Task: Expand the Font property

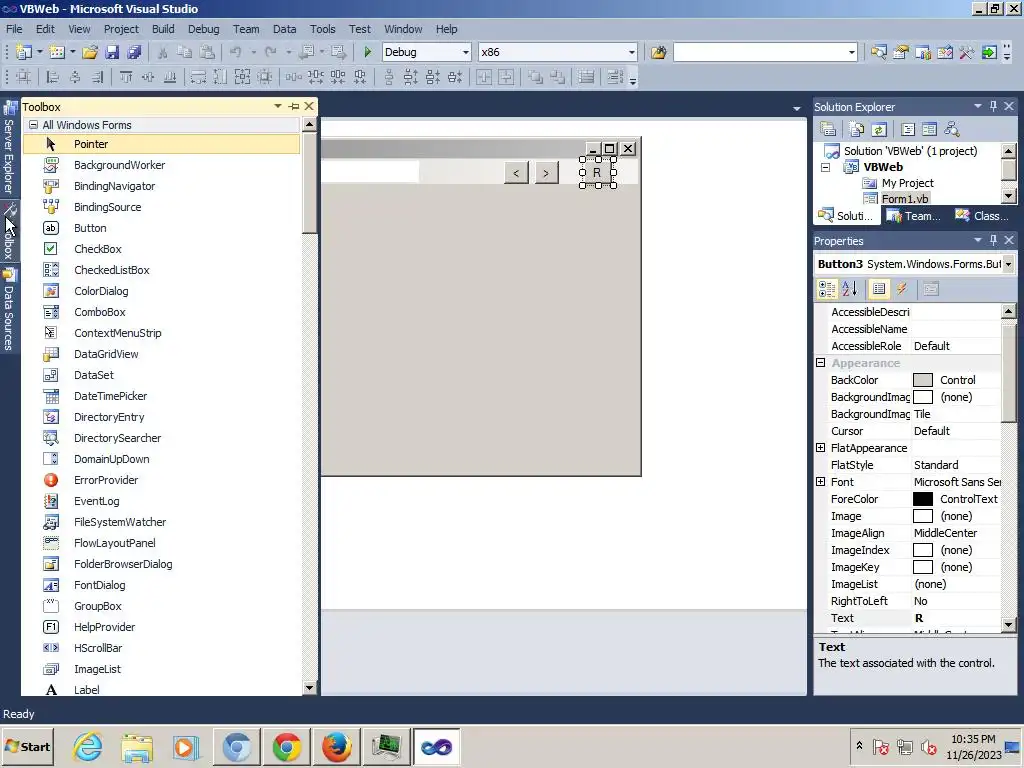Action: (x=821, y=482)
